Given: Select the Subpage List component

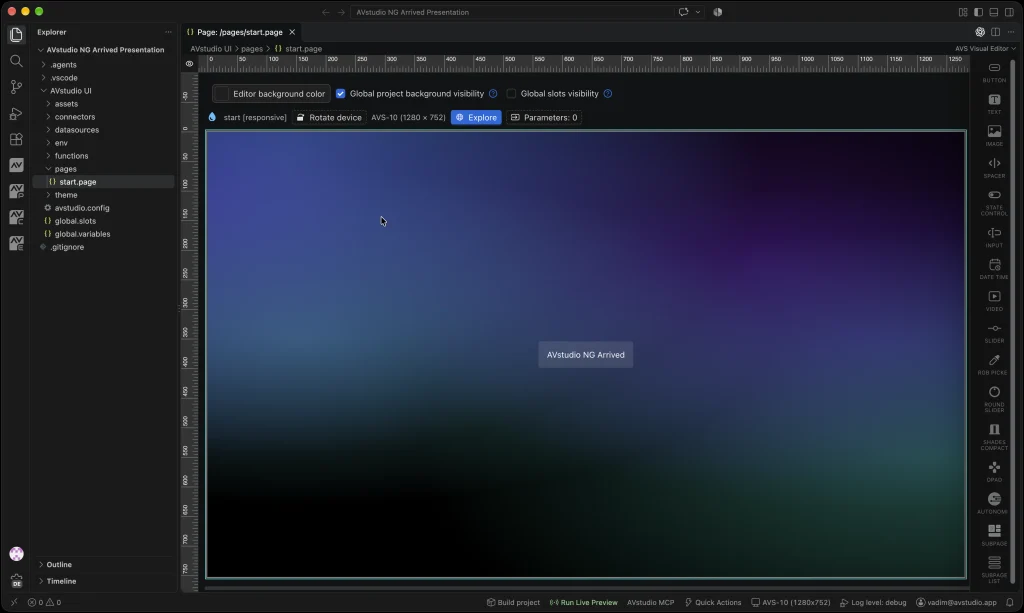Looking at the screenshot, I should (x=994, y=569).
